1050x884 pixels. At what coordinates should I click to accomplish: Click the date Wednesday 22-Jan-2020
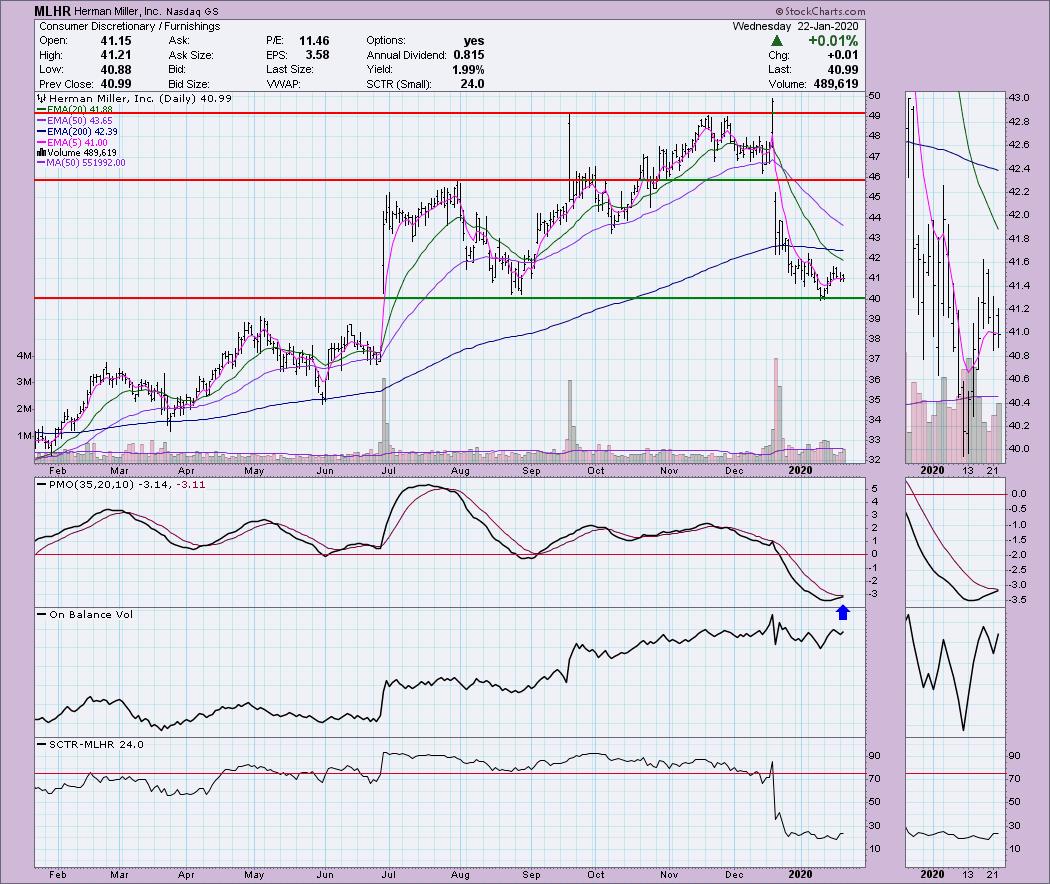point(795,26)
